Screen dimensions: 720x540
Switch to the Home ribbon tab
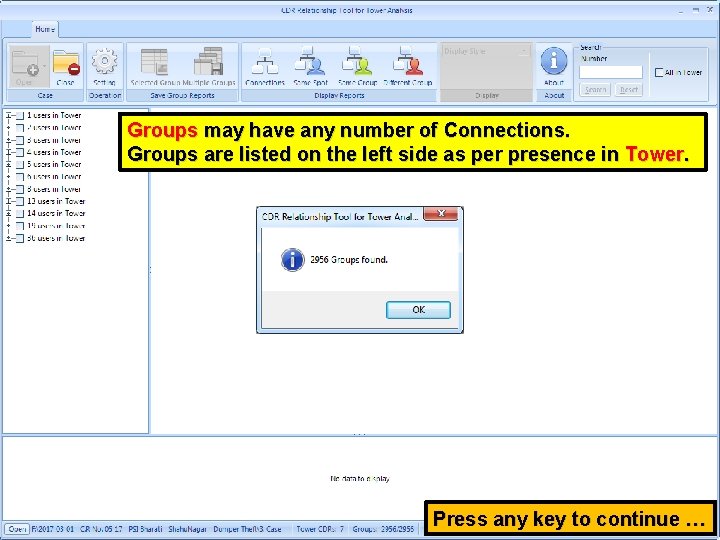pyautogui.click(x=45, y=29)
